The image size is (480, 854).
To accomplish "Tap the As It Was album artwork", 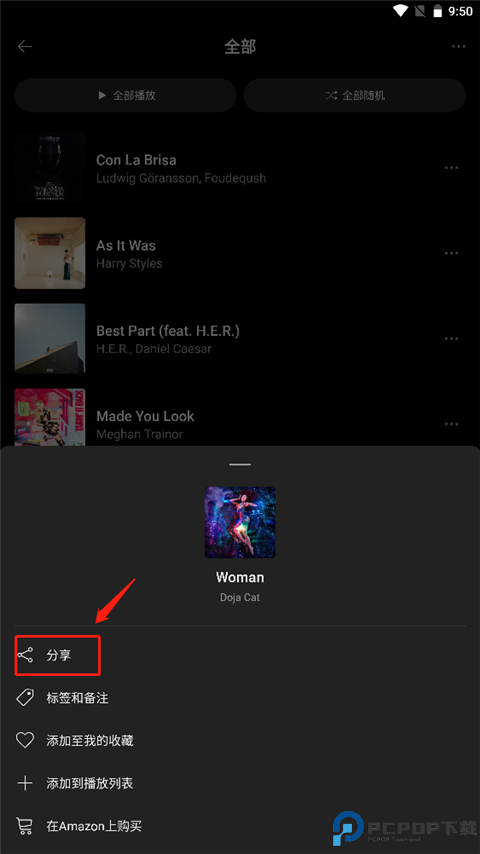I will pos(50,253).
